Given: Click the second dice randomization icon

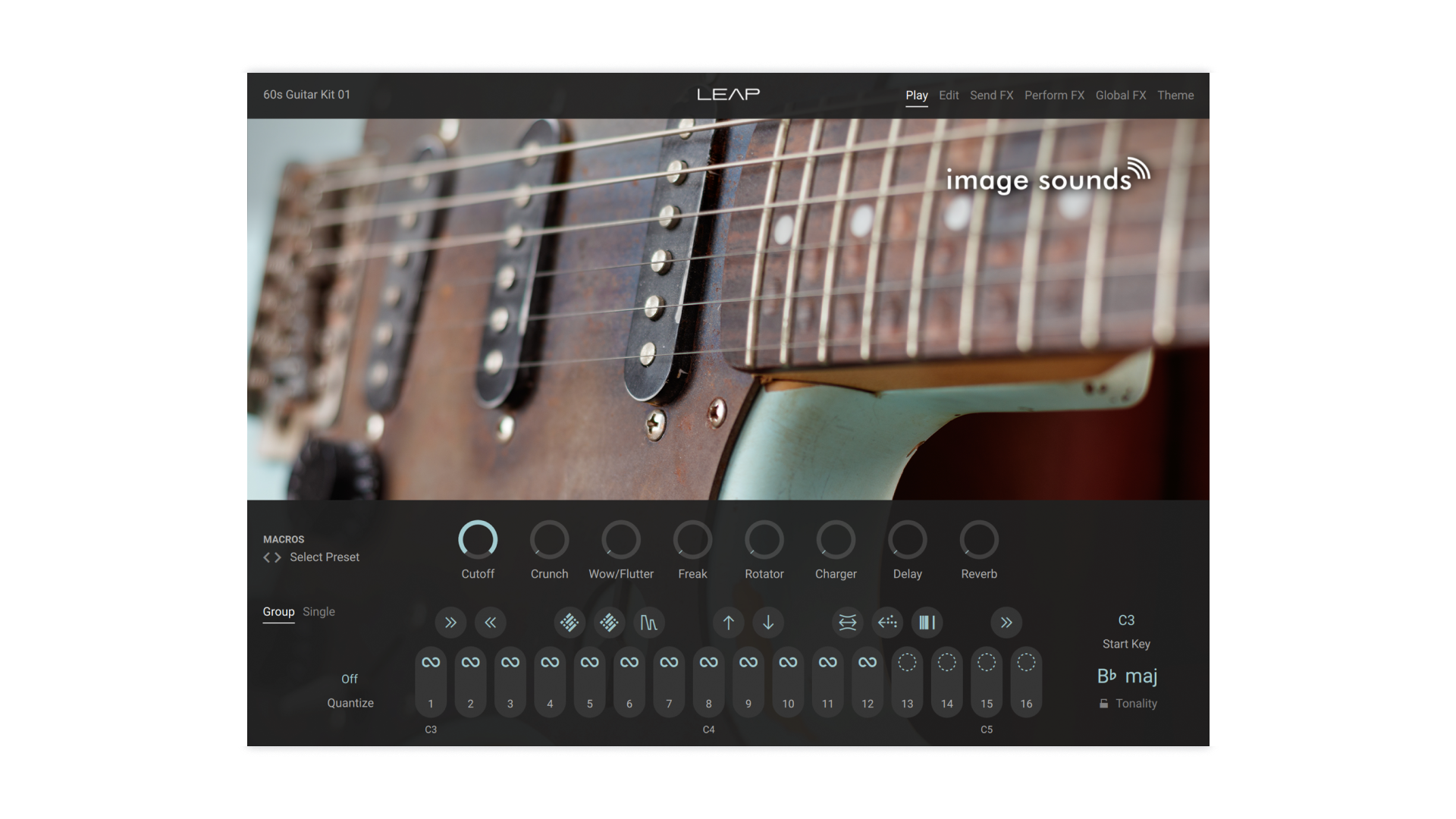Looking at the screenshot, I should [x=610, y=622].
